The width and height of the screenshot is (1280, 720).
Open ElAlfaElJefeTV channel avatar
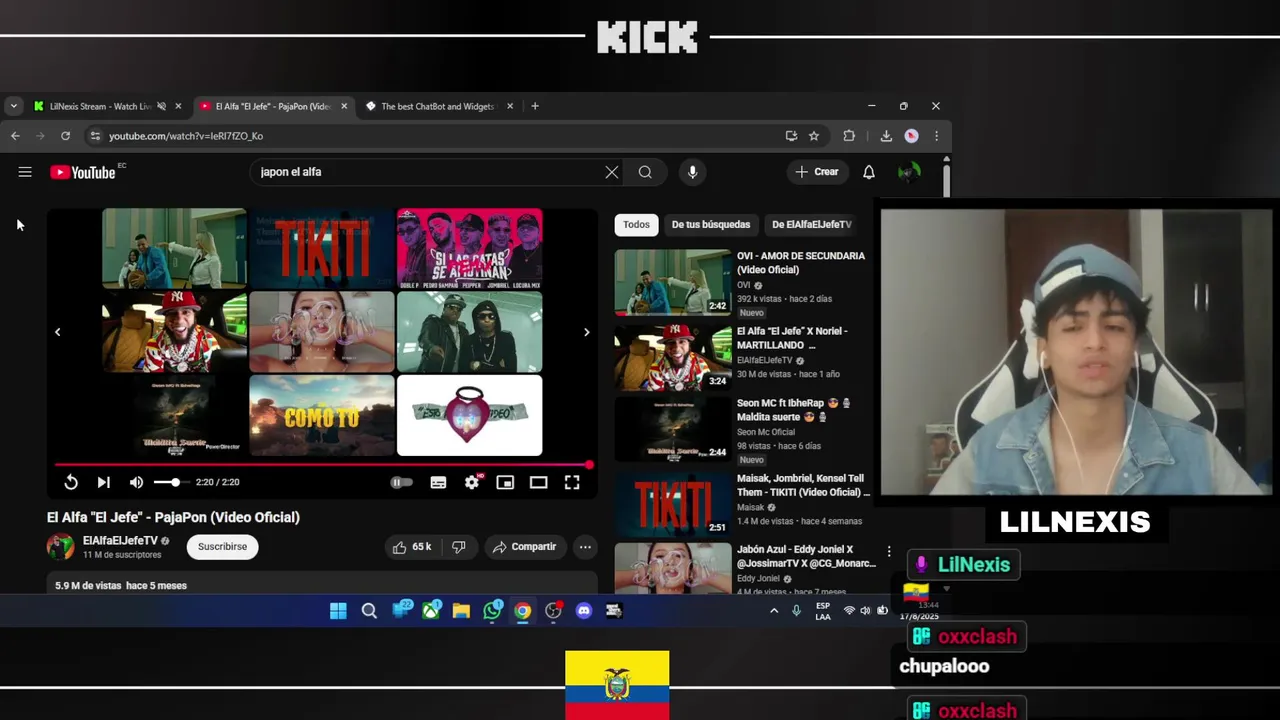click(x=60, y=546)
